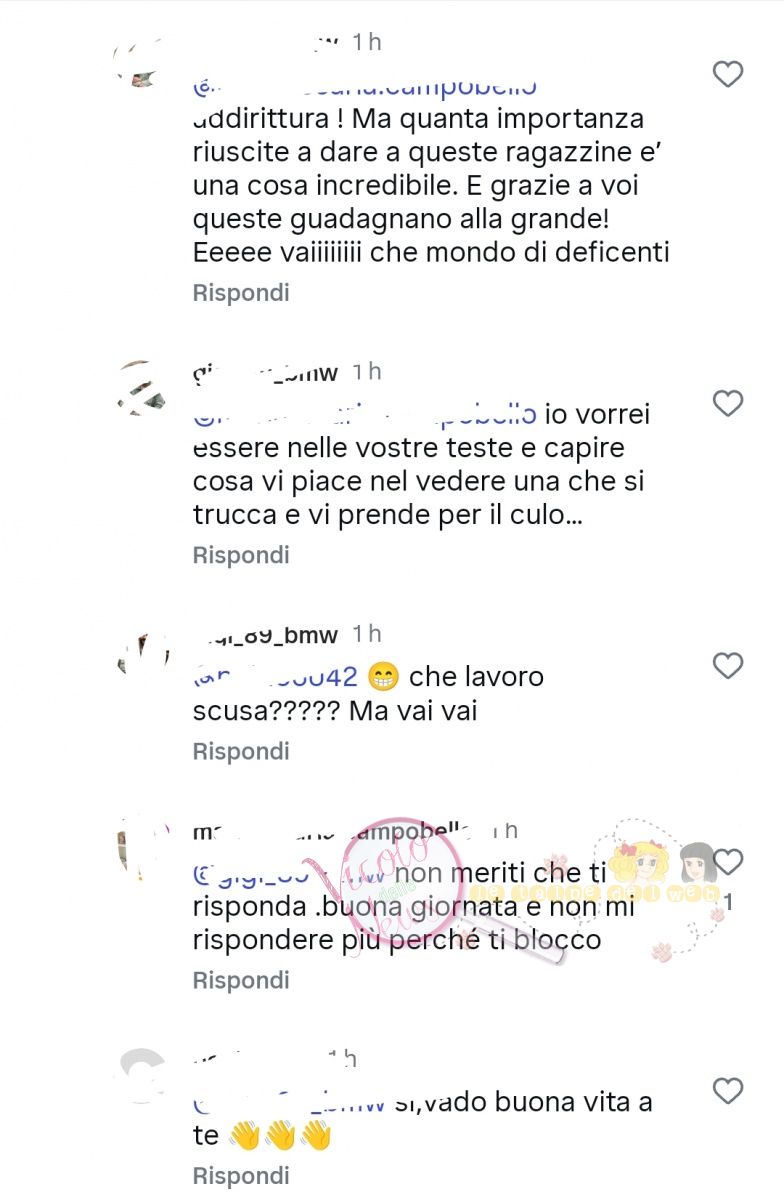Tap Rispondi under the clapping hands comment
Viewport: 784px width, 1200px height.
[241, 1175]
